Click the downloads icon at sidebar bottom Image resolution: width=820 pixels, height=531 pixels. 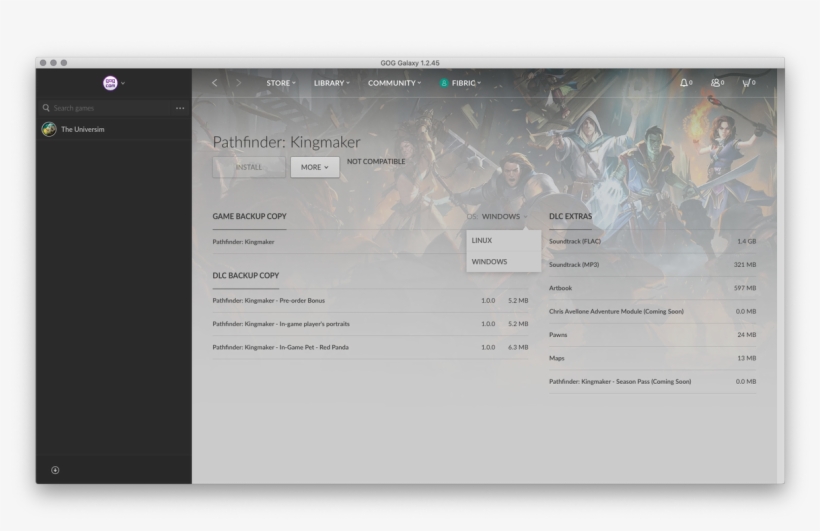coord(55,470)
